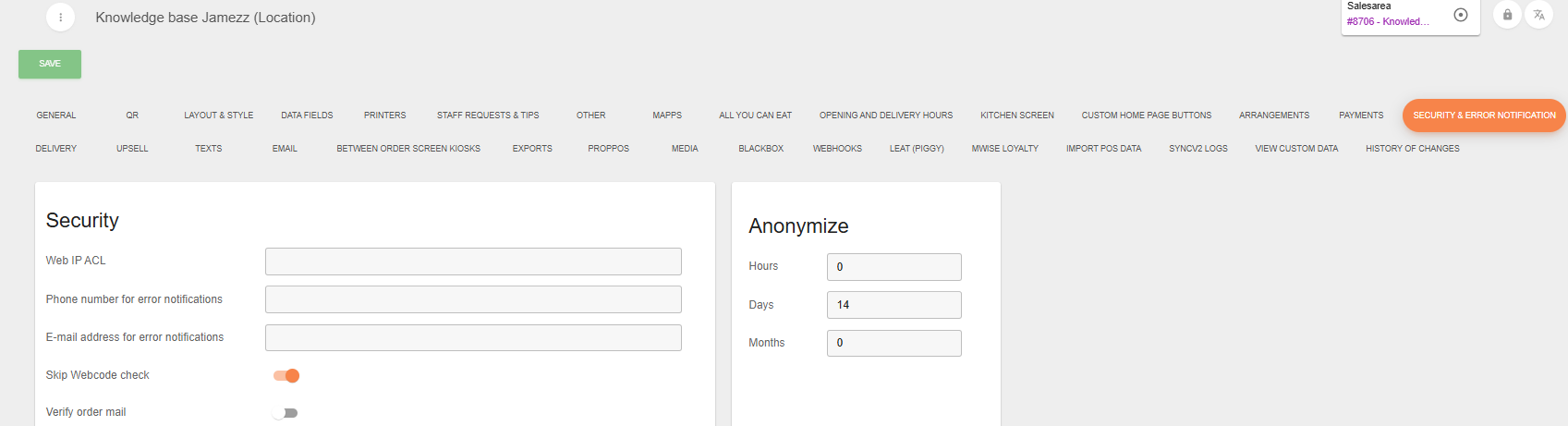Enable the Verify order mail toggle
The width and height of the screenshot is (1568, 426).
tap(286, 413)
